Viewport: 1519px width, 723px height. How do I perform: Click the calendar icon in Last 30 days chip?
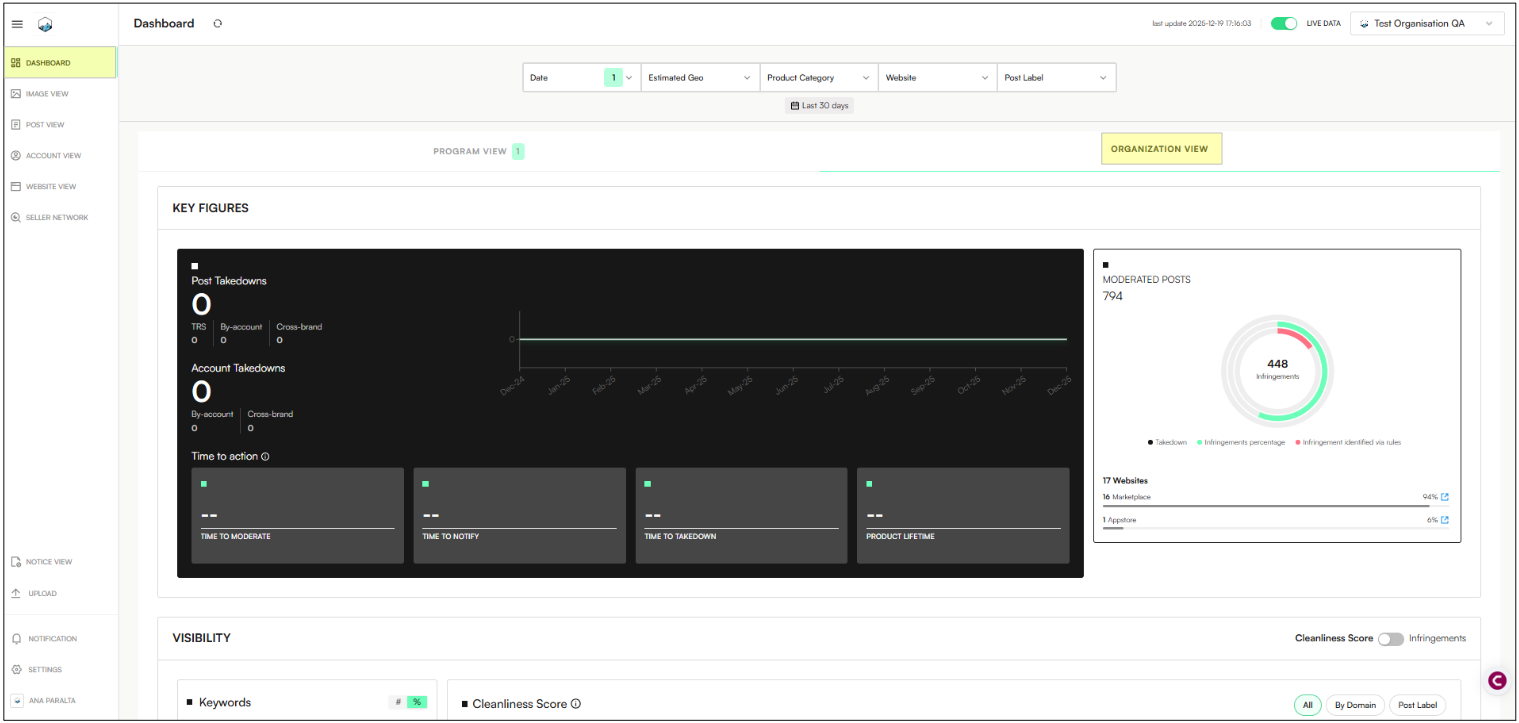point(795,106)
